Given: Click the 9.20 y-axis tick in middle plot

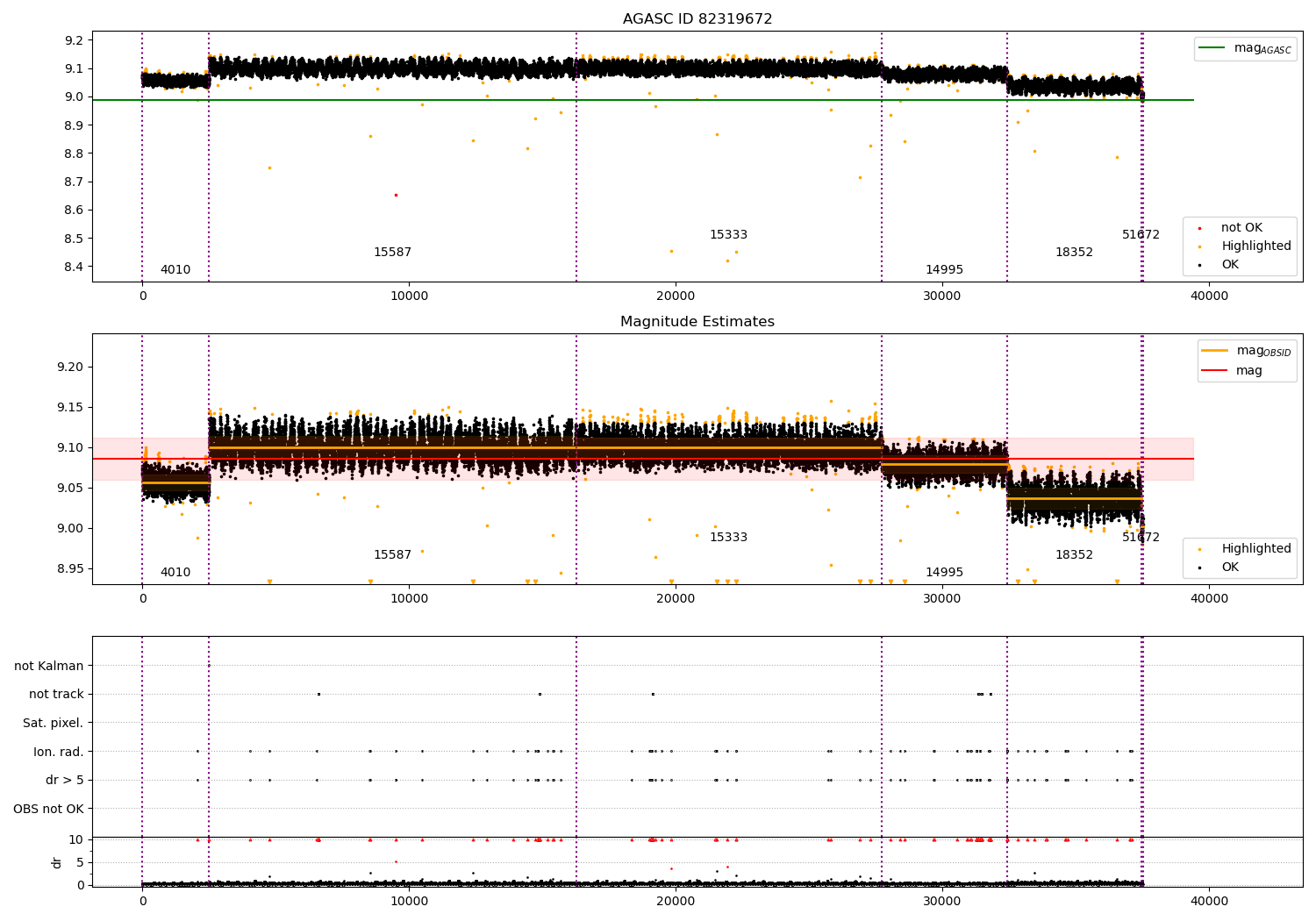Looking at the screenshot, I should pos(70,367).
